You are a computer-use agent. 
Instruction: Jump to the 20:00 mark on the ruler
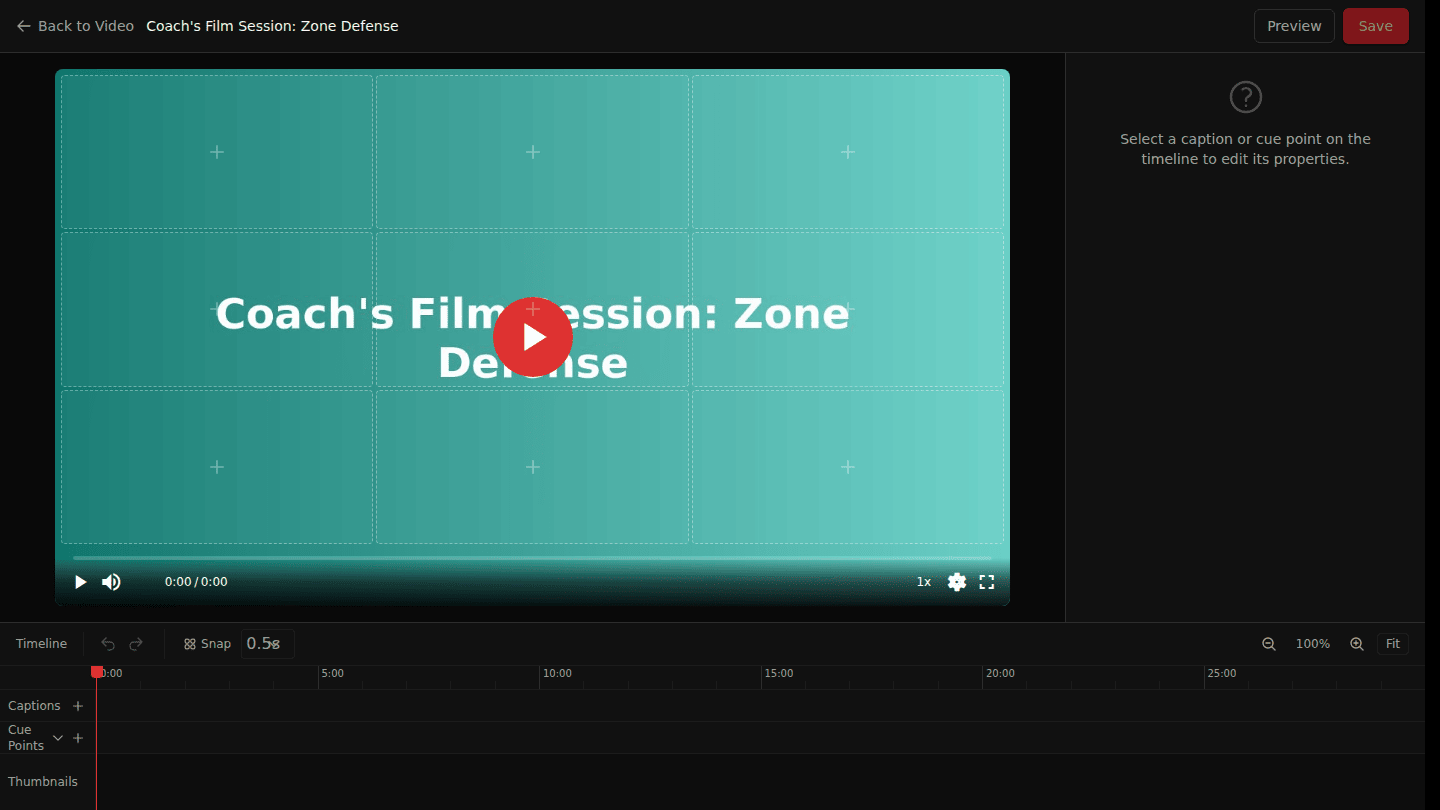(x=1000, y=674)
